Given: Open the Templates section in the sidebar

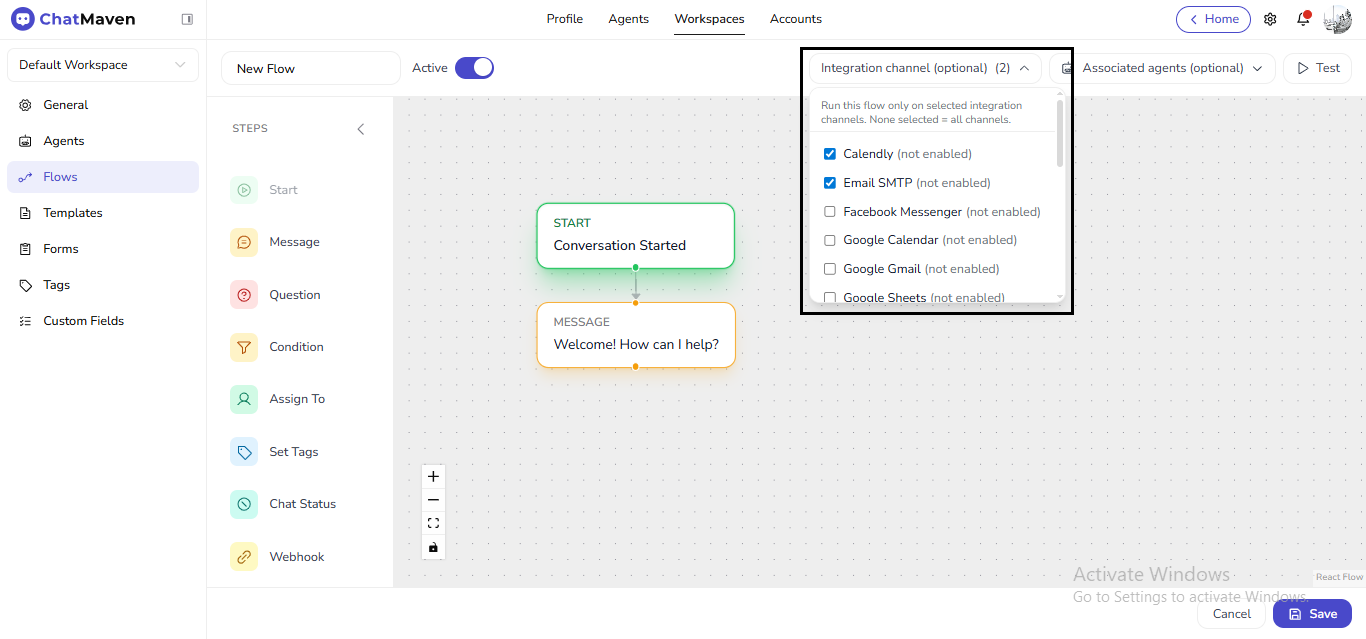Looking at the screenshot, I should [x=73, y=212].
